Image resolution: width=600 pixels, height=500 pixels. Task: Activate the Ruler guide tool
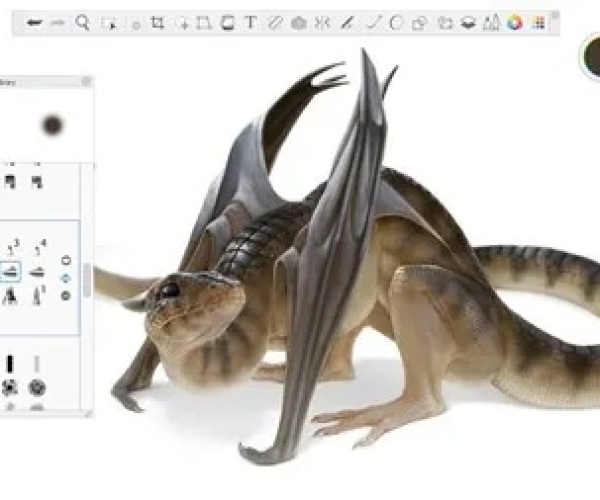pyautogui.click(x=274, y=22)
